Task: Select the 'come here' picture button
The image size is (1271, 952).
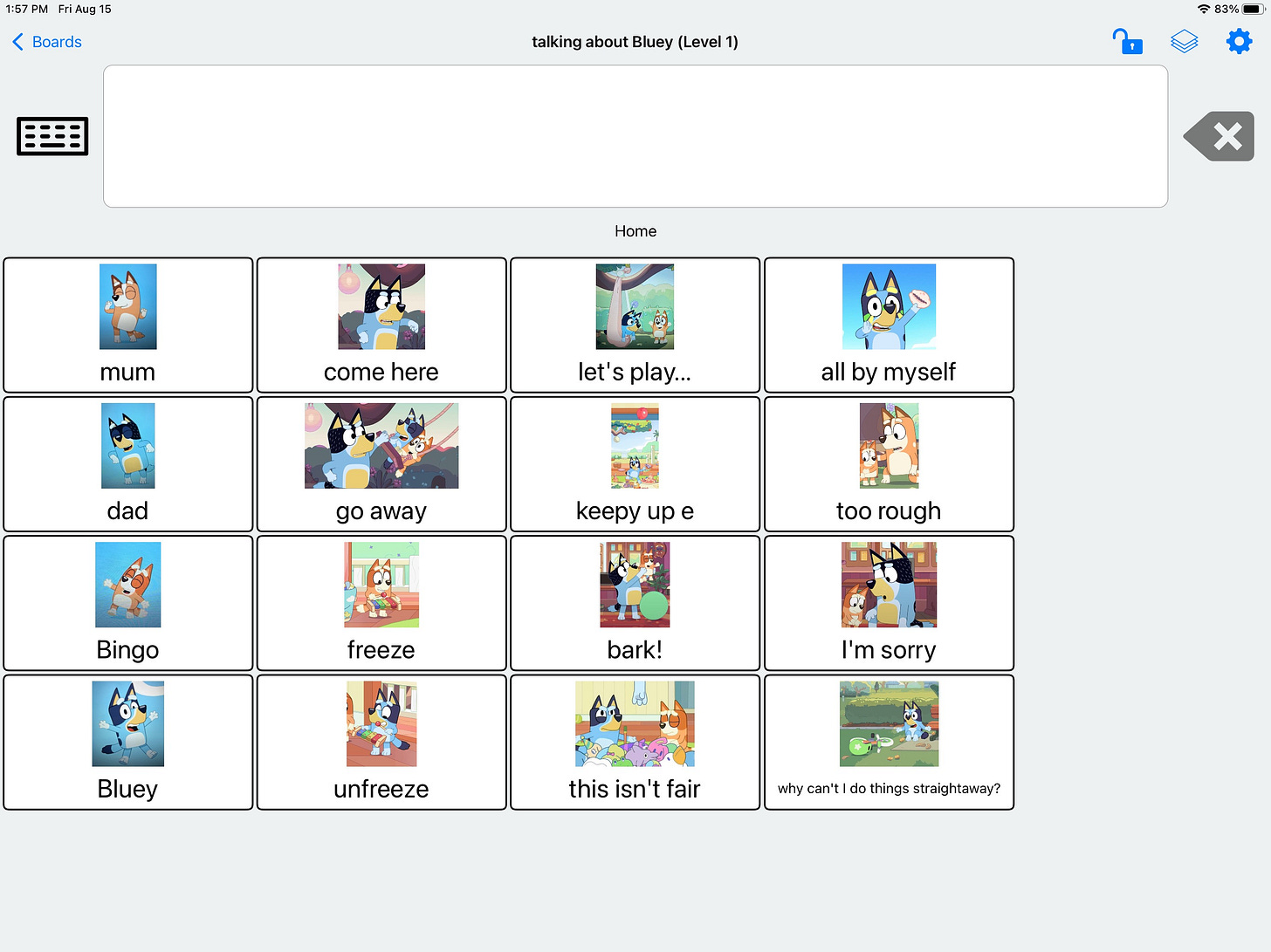Action: [381, 325]
